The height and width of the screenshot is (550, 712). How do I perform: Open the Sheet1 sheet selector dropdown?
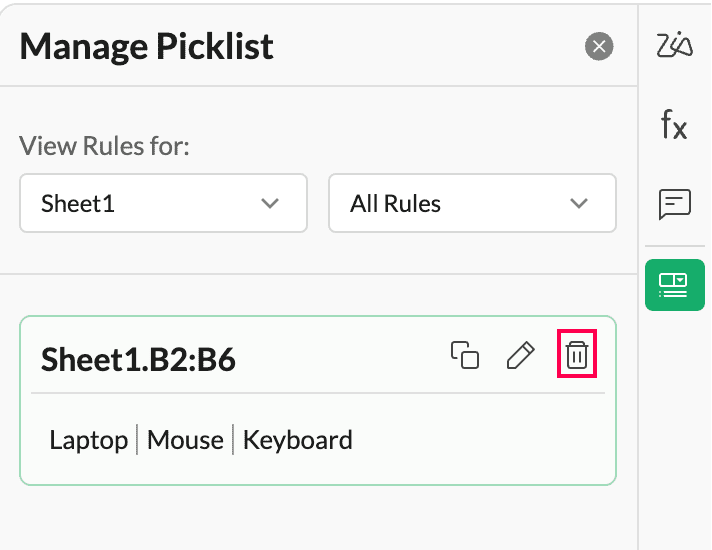(x=163, y=204)
